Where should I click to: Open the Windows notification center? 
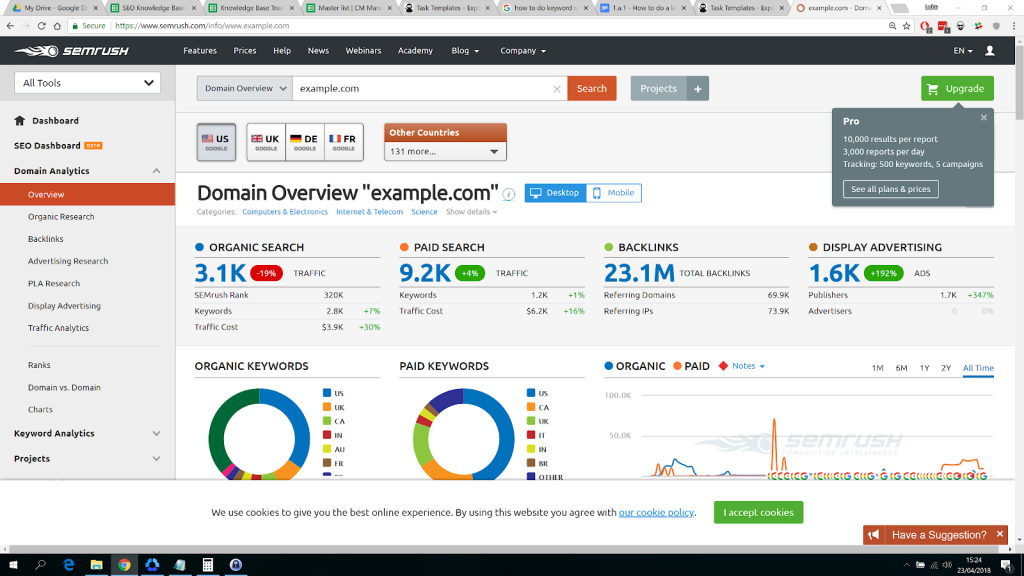point(1006,565)
